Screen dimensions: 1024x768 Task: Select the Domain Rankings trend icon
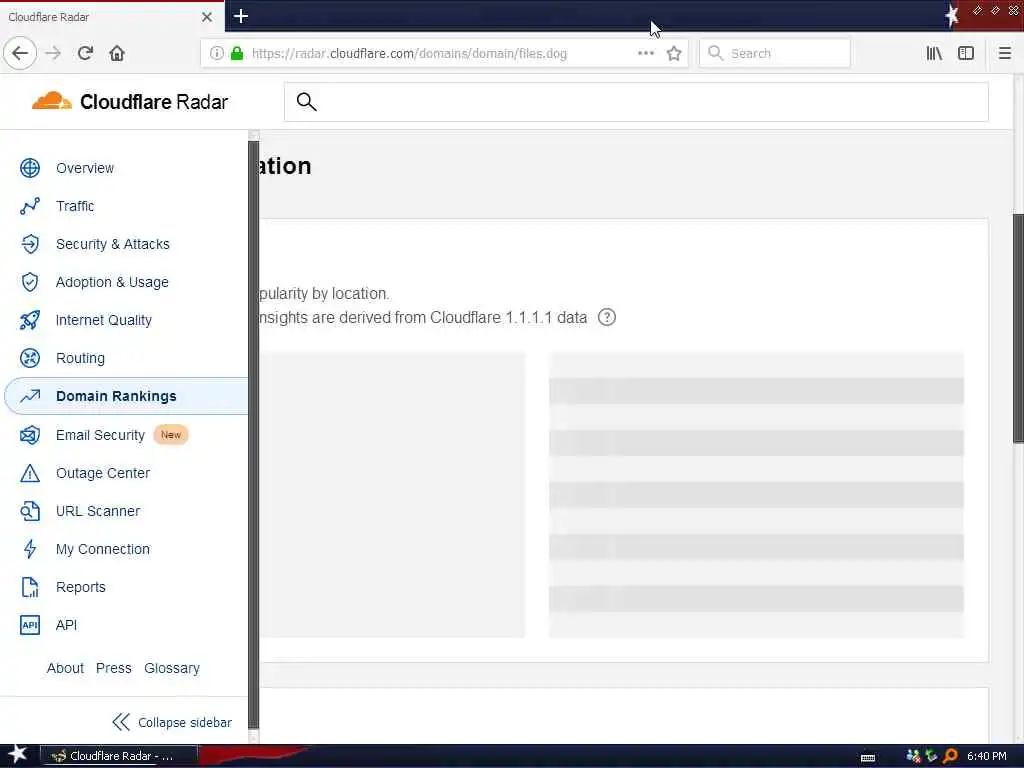[x=30, y=396]
